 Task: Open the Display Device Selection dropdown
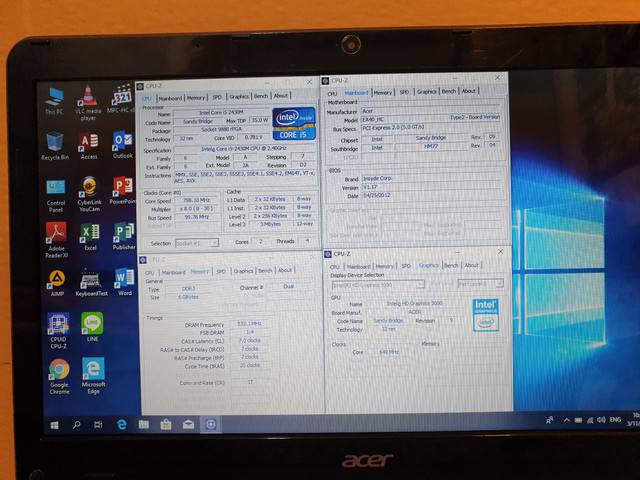[378, 284]
